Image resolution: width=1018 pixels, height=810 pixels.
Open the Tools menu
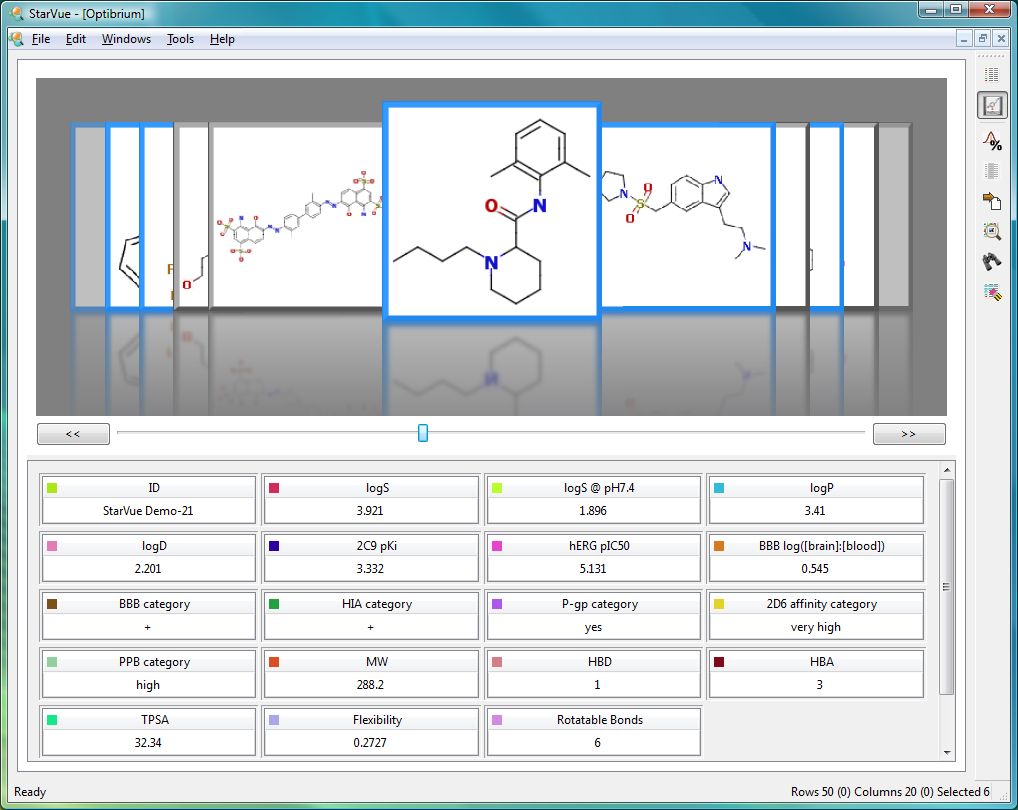tap(180, 39)
